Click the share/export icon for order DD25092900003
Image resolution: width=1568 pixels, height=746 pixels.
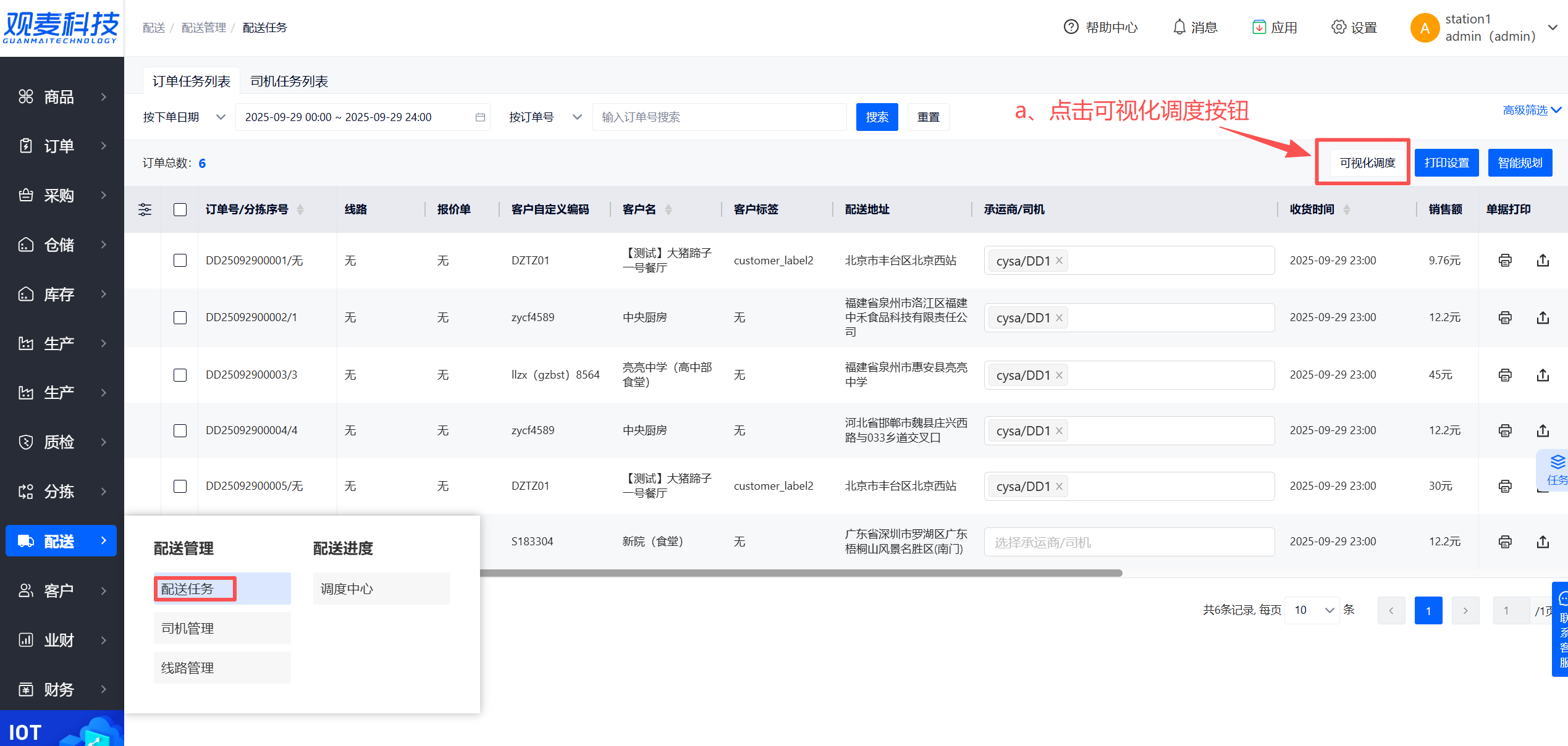click(x=1543, y=375)
